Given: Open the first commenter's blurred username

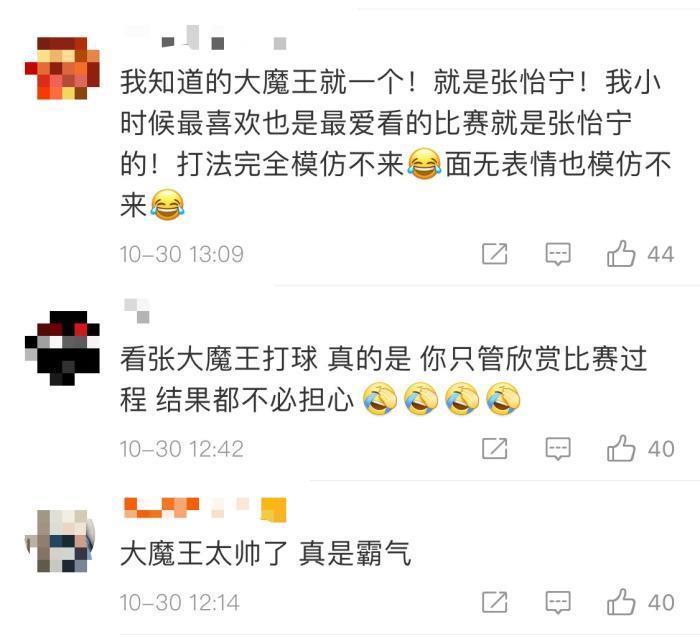Looking at the screenshot, I should [205, 38].
